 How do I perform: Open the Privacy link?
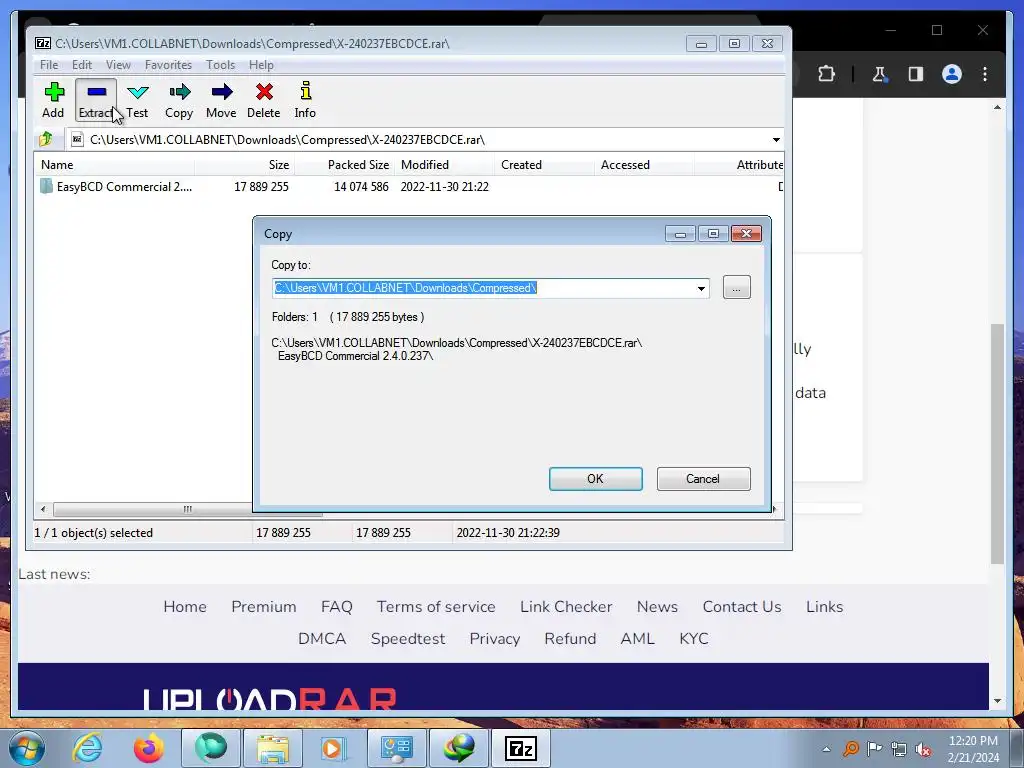(495, 639)
